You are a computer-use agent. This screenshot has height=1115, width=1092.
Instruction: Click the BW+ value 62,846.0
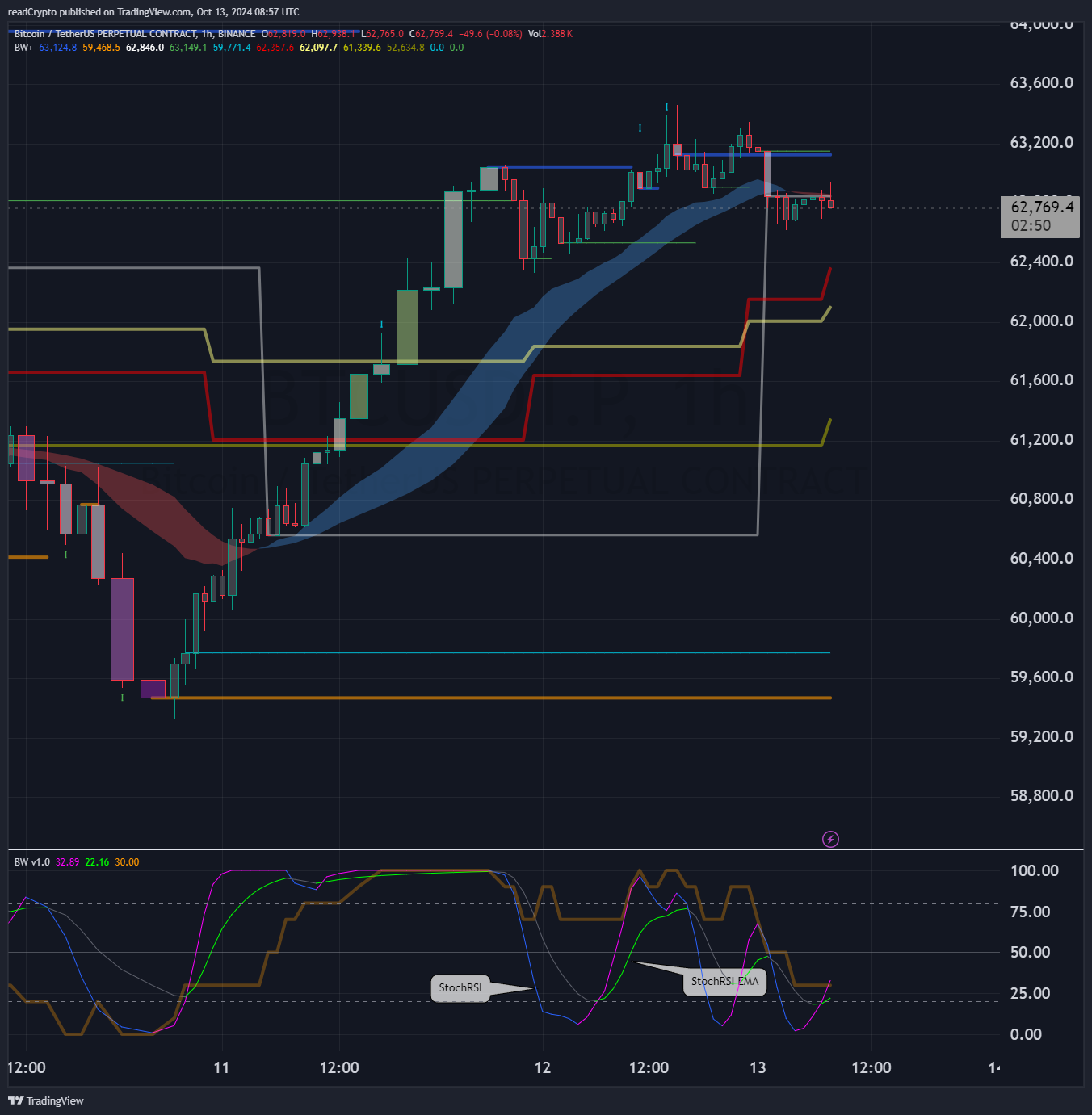tap(145, 48)
